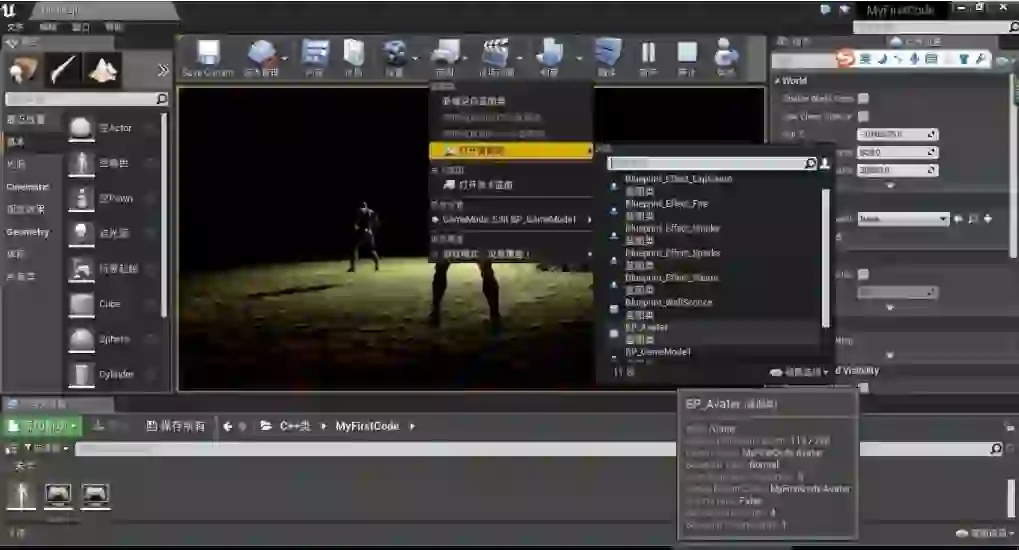Click the person icon beside class search
The height and width of the screenshot is (550, 1019).
point(825,163)
